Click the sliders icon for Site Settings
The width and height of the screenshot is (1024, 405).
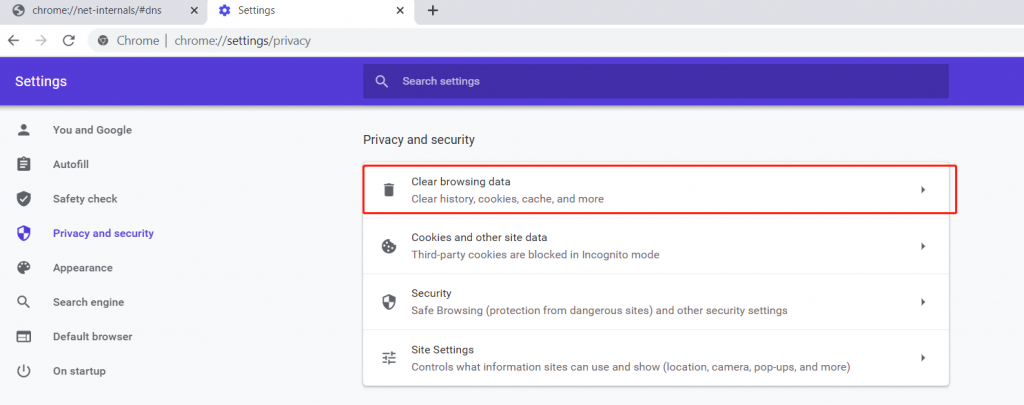click(389, 358)
